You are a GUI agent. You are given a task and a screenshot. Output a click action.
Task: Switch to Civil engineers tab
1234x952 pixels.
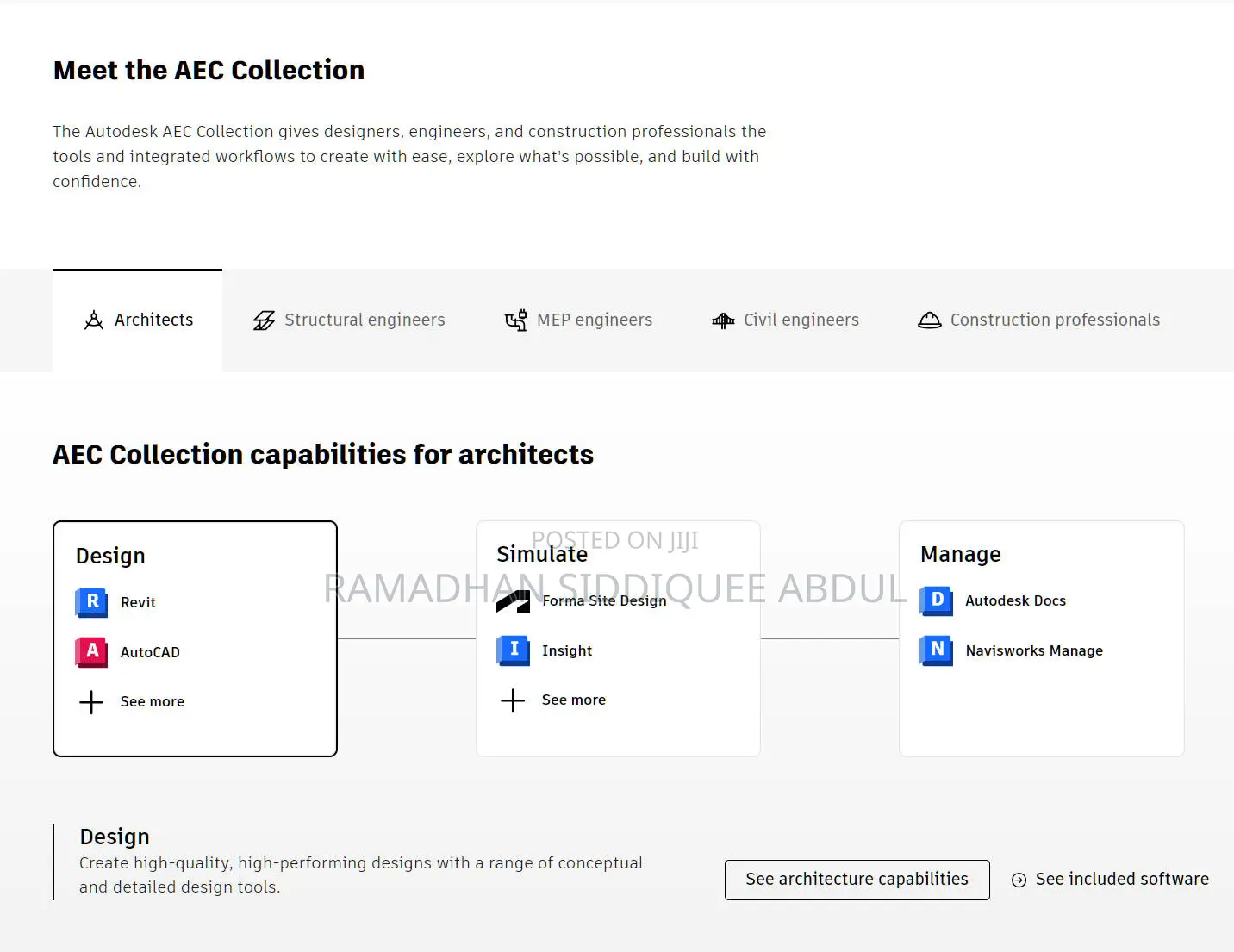[785, 320]
